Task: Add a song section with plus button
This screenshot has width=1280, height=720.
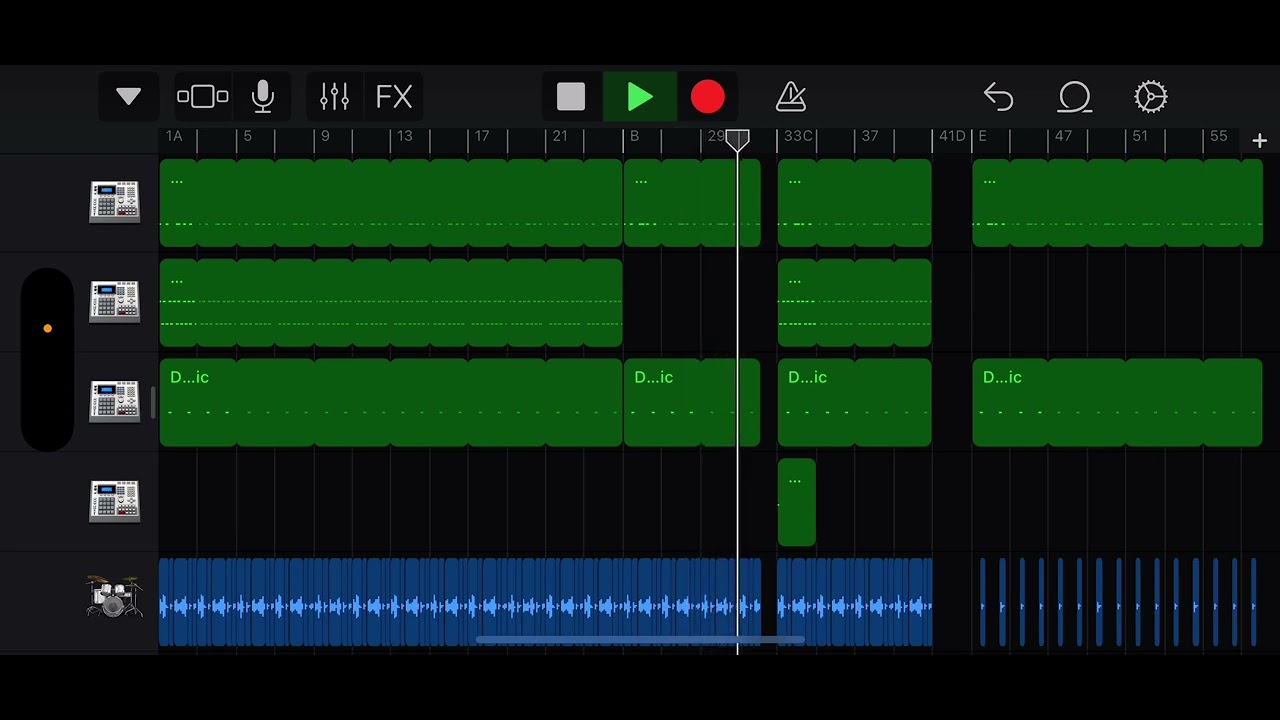Action: pos(1259,141)
